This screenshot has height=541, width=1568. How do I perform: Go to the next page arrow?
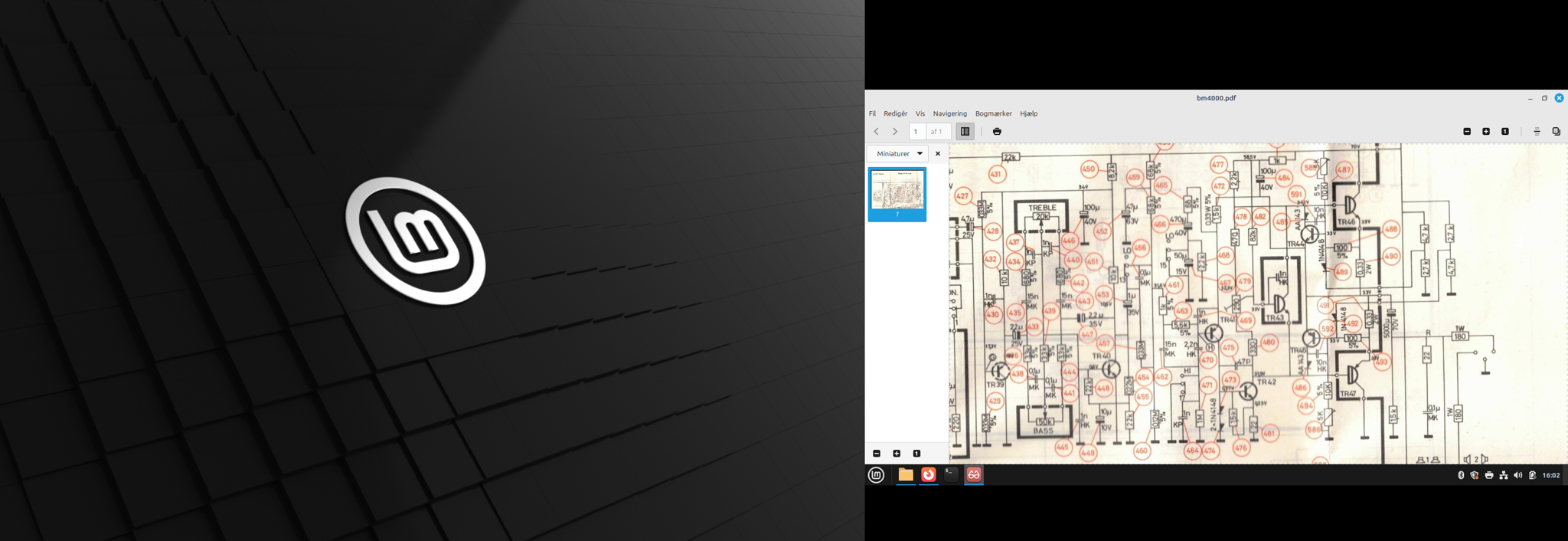894,132
